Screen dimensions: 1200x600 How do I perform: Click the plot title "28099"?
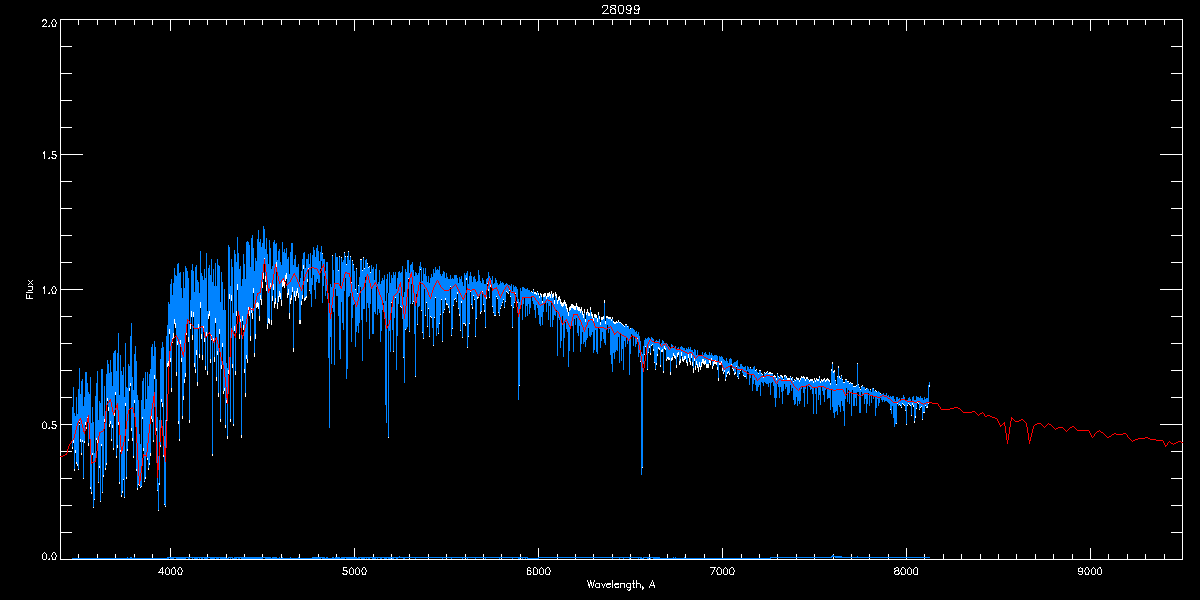click(x=621, y=9)
